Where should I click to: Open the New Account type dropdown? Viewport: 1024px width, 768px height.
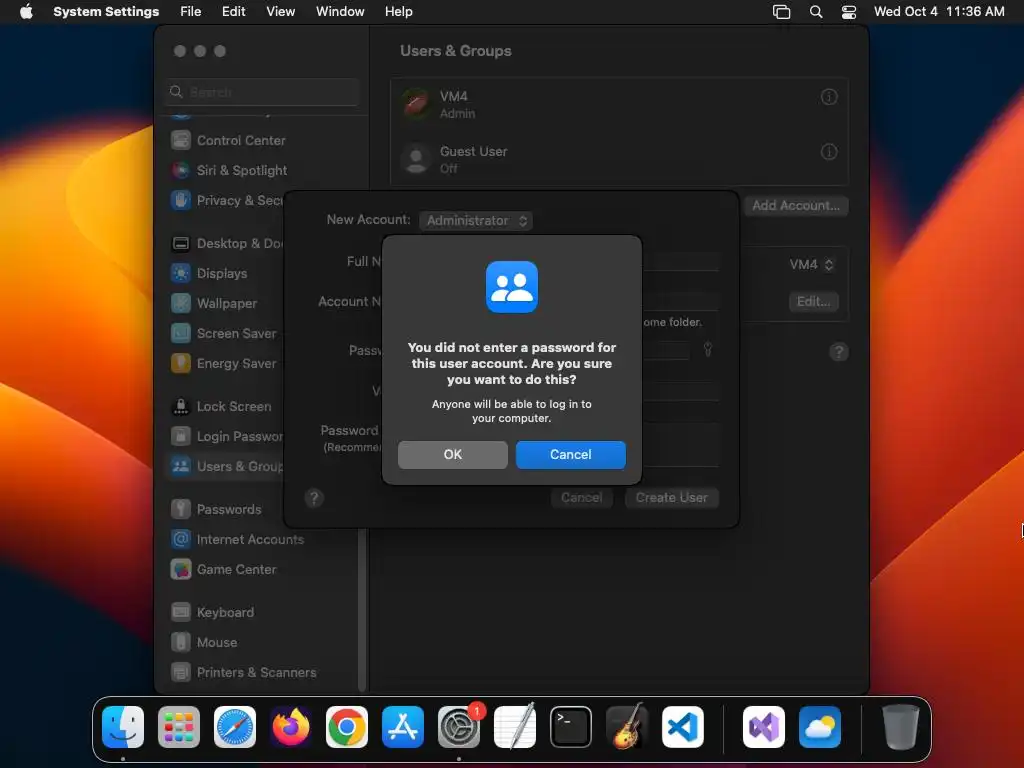tap(476, 221)
